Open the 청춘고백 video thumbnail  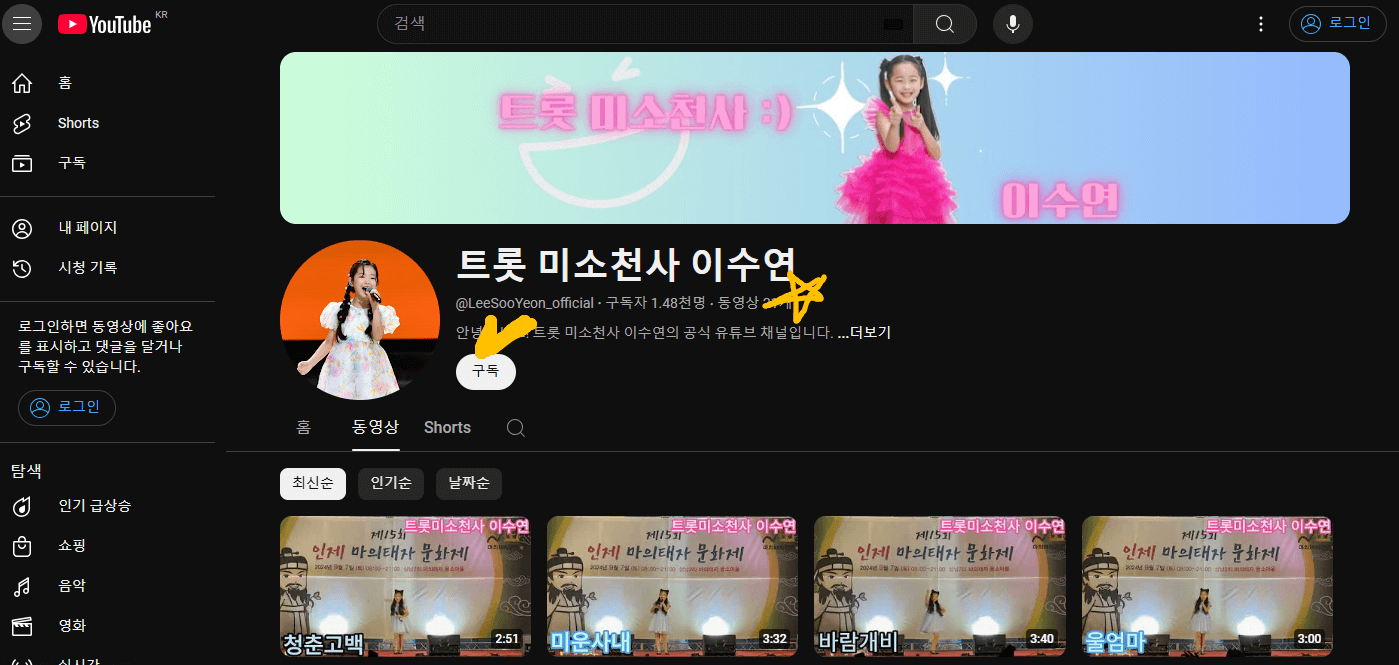pyautogui.click(x=404, y=587)
